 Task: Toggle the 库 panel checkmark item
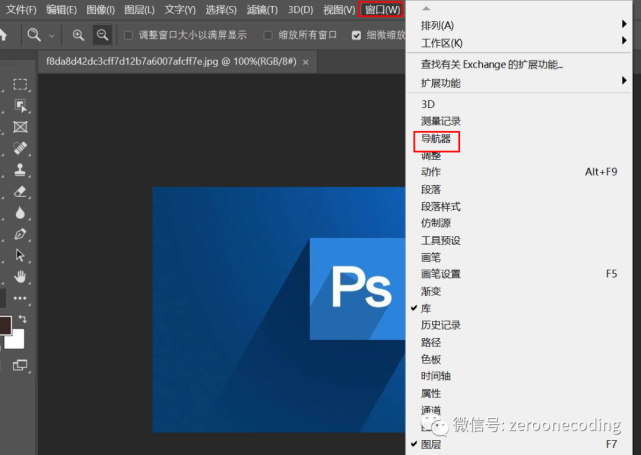[519, 308]
